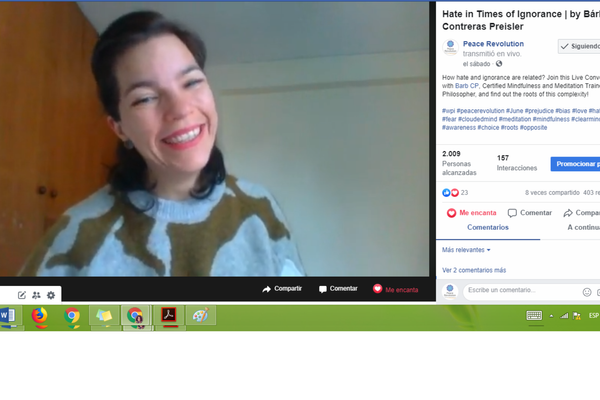Open the edit pencil icon below video
This screenshot has width=600, height=400.
22,295
